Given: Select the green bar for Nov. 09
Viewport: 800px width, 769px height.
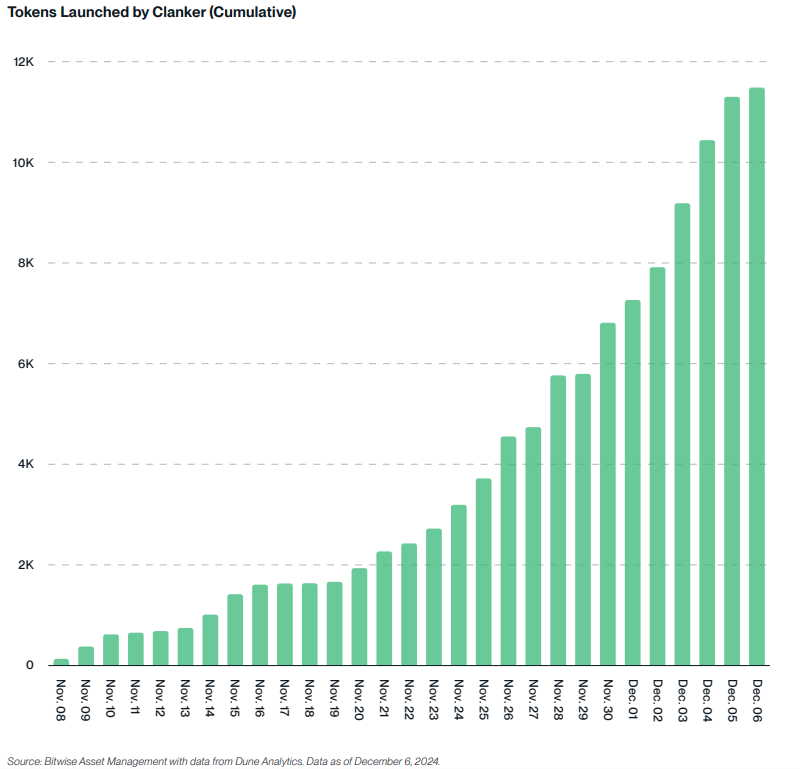Looking at the screenshot, I should tap(86, 656).
